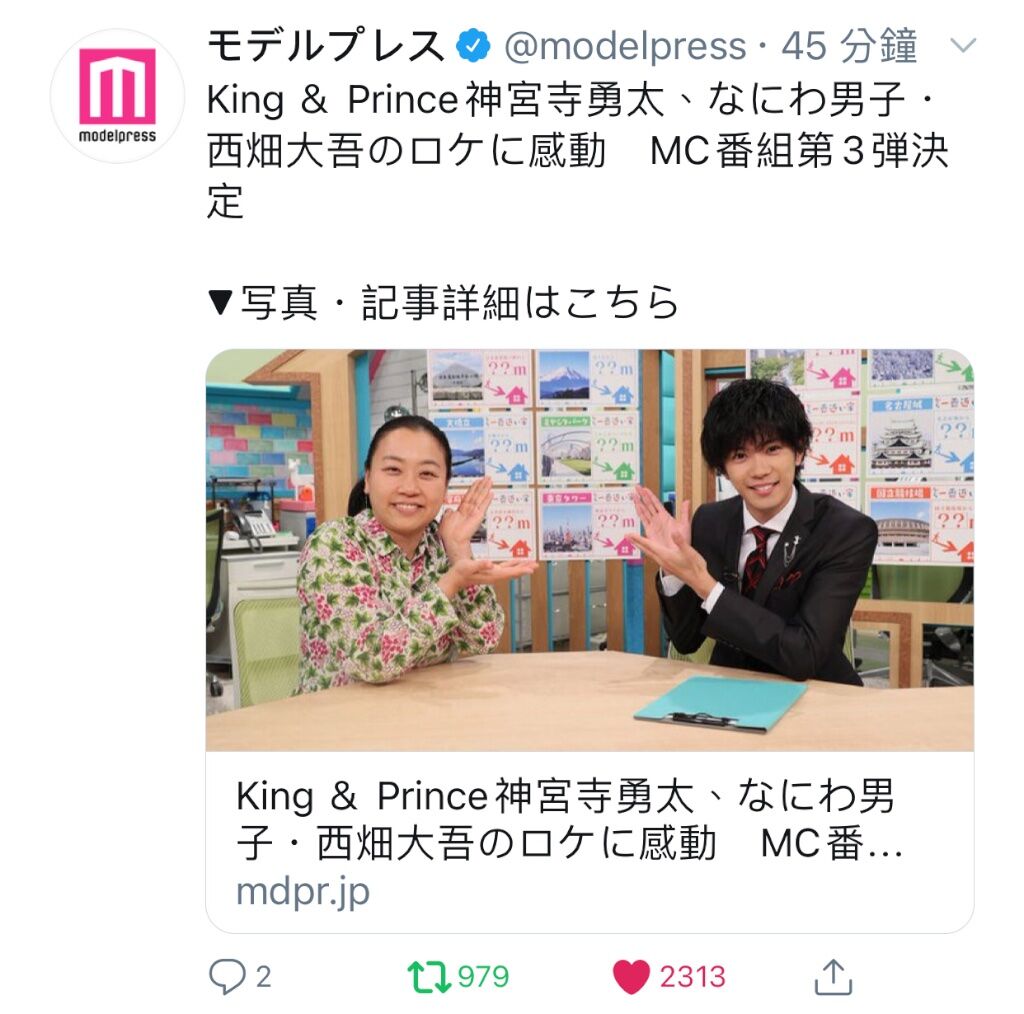Open the tweet options chevron menu
This screenshot has width=1024, height=1014.
[x=963, y=45]
